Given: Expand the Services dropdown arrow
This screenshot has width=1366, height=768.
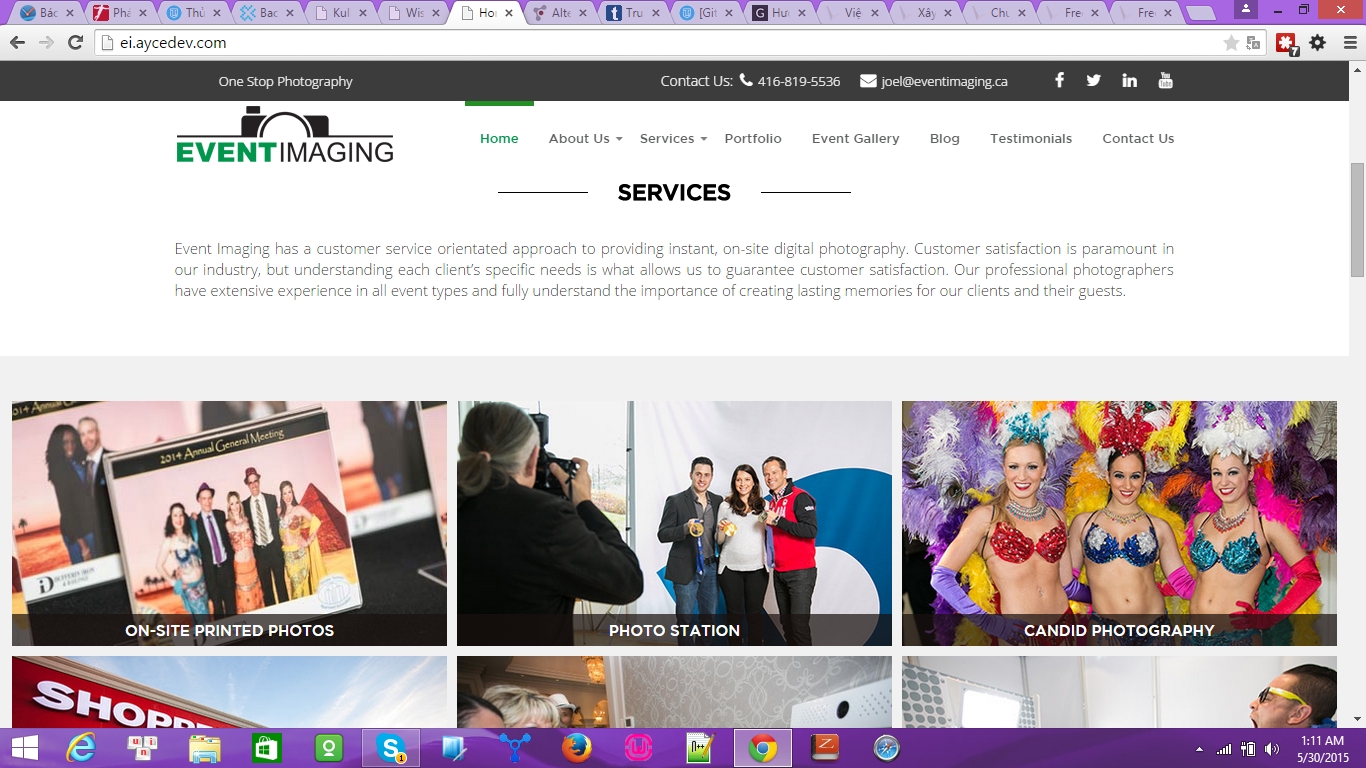Looking at the screenshot, I should click(x=703, y=139).
